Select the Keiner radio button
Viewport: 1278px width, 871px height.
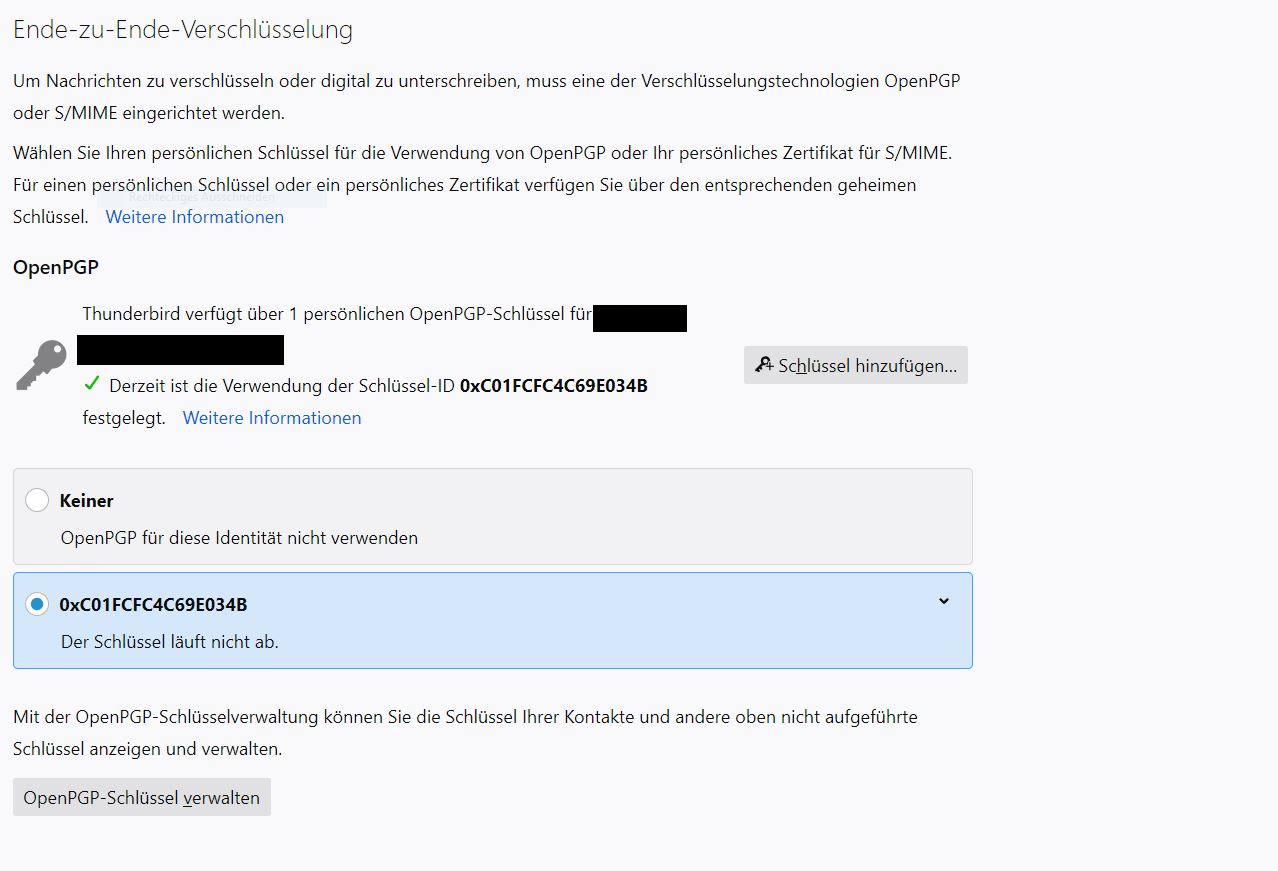tap(37, 500)
